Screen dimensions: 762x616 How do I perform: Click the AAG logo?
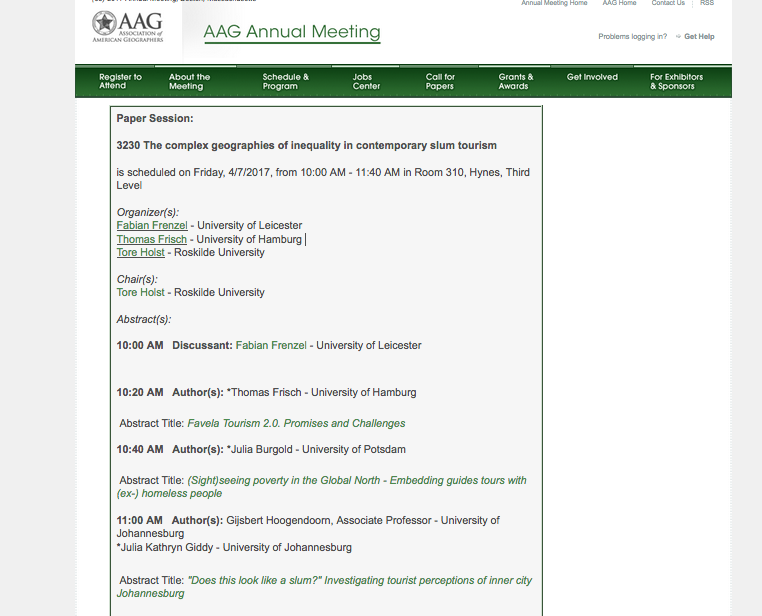point(128,27)
